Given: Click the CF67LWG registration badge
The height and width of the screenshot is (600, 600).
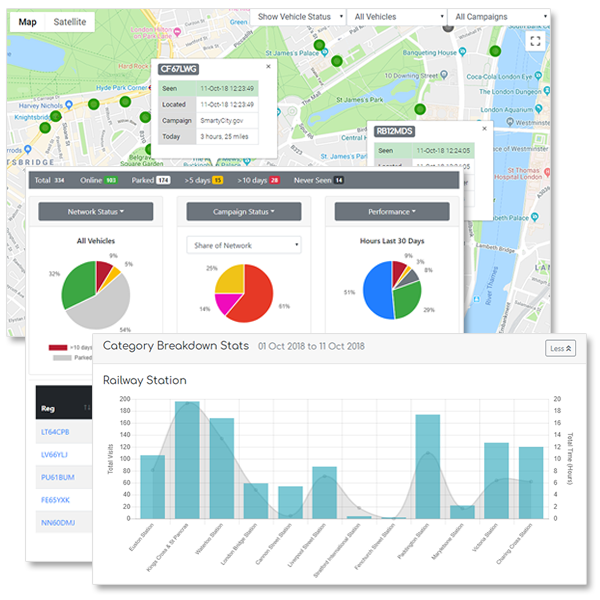Looking at the screenshot, I should (x=178, y=69).
